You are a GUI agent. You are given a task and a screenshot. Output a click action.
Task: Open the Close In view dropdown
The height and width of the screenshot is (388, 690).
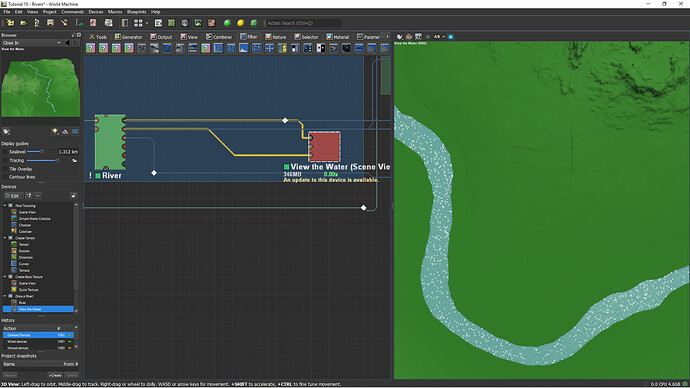coord(31,43)
